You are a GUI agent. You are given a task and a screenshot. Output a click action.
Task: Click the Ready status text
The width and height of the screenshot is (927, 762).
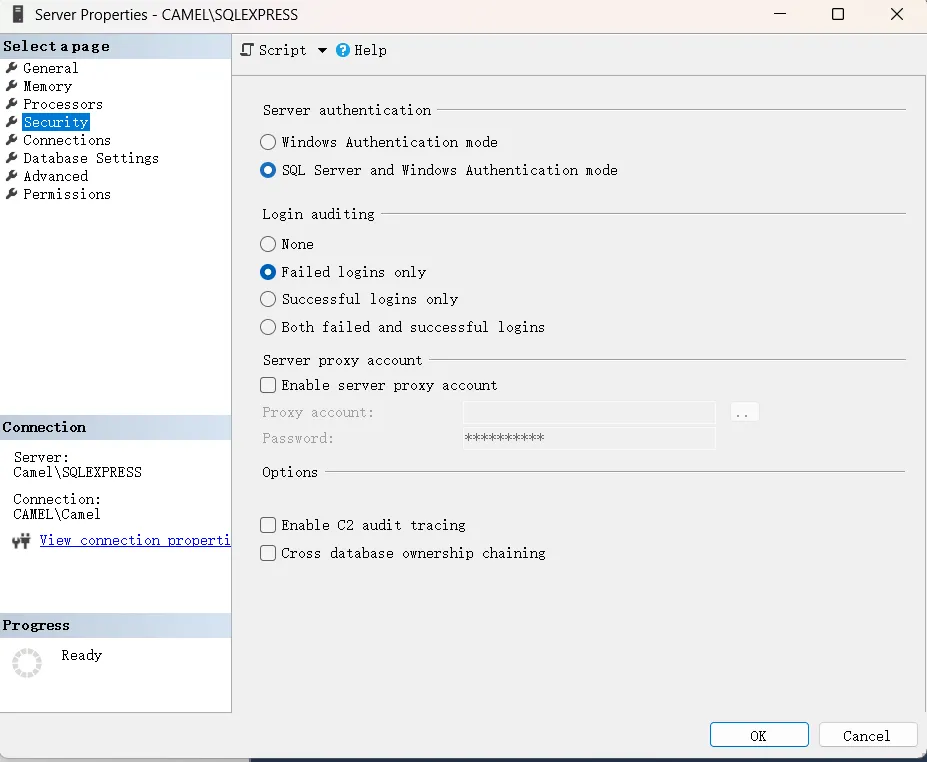pyautogui.click(x=82, y=655)
